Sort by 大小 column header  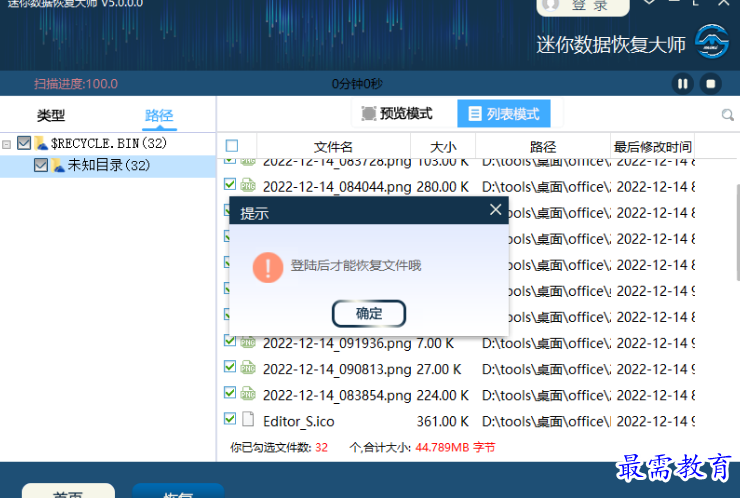pos(443,147)
